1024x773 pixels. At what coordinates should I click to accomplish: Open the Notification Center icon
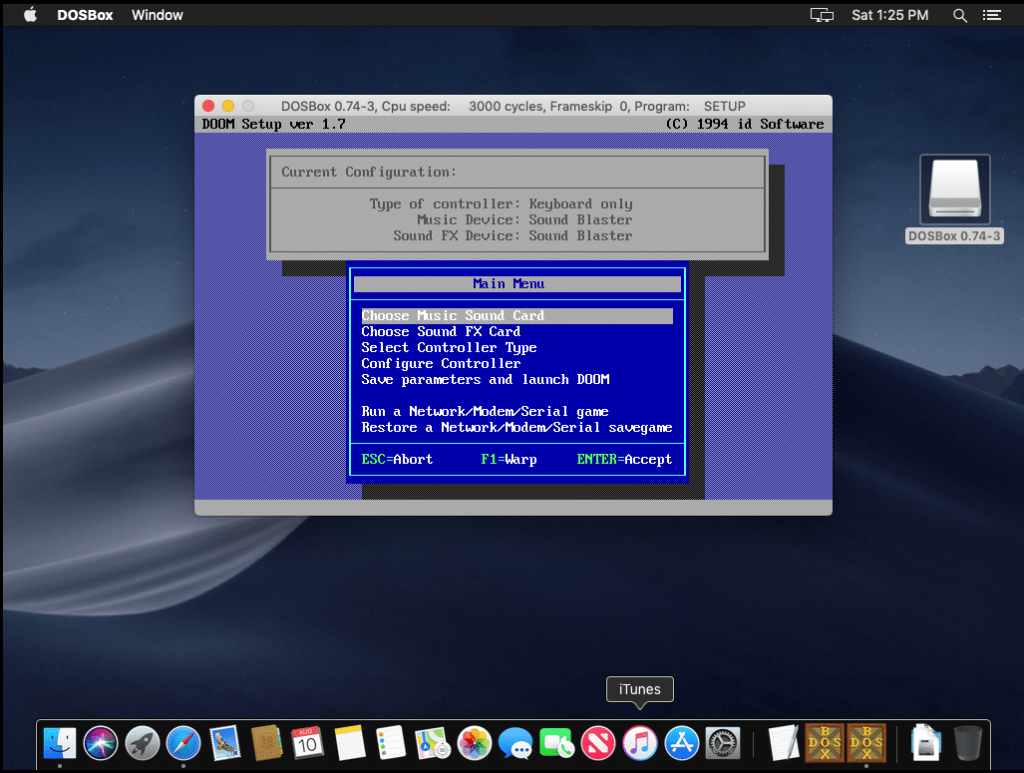(x=992, y=14)
